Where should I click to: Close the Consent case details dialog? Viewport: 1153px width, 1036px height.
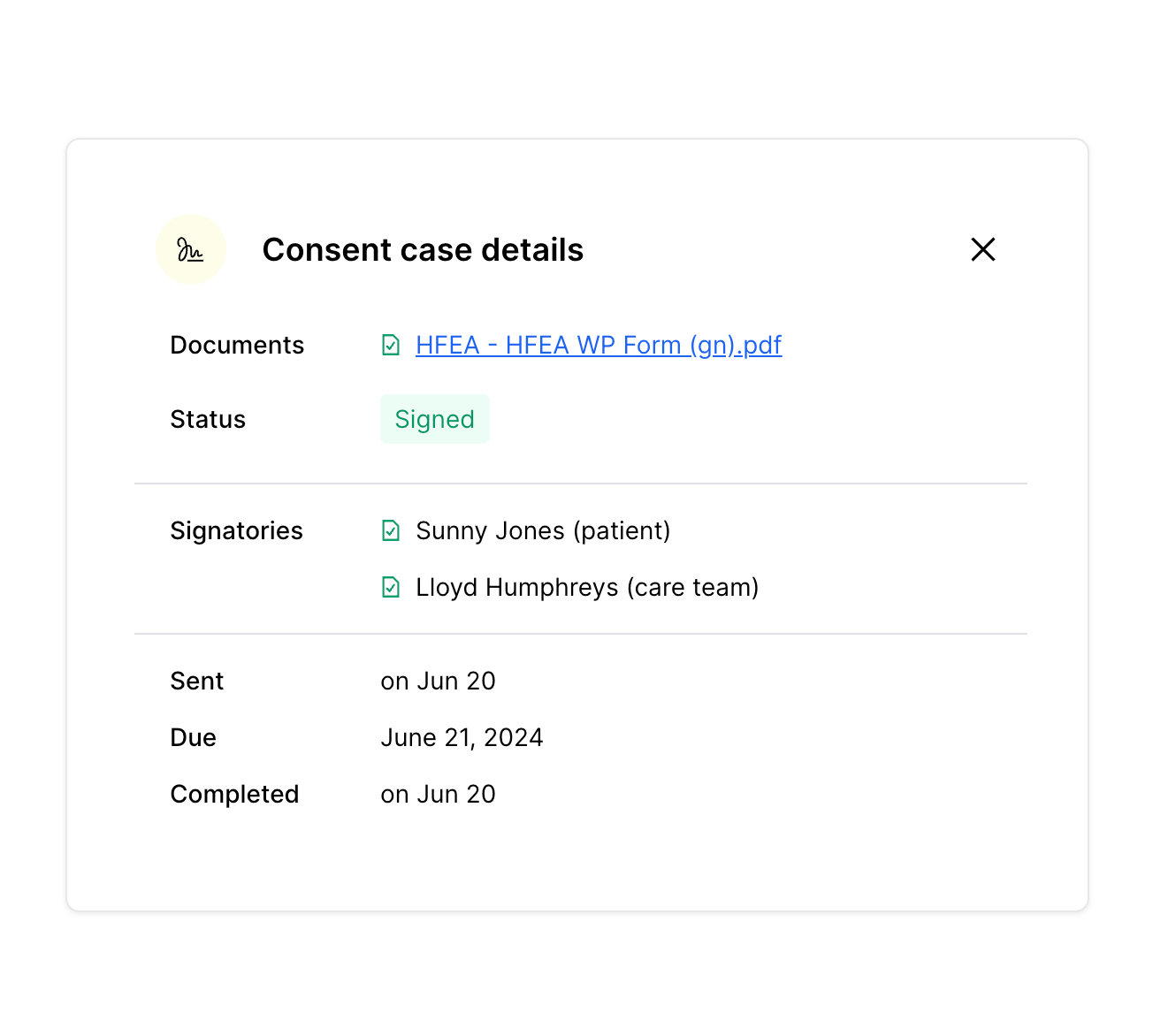click(982, 249)
